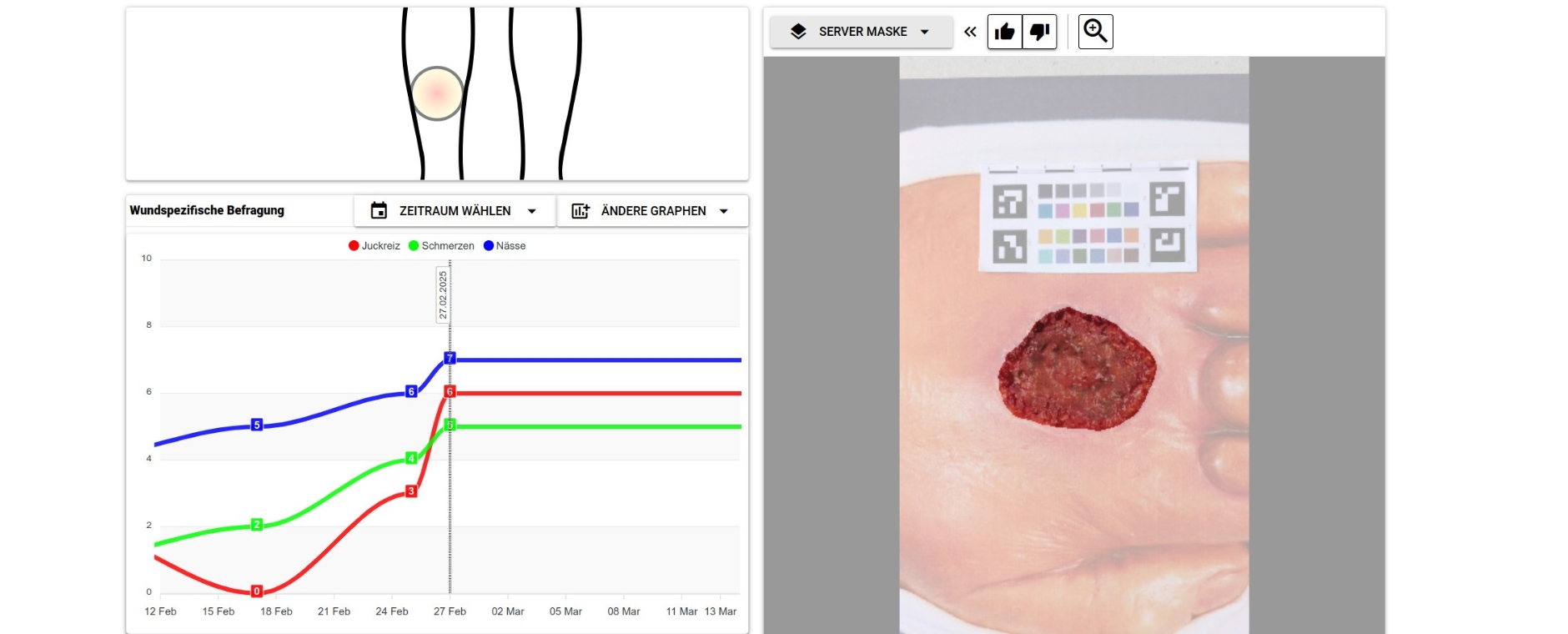Click the color calibration card in photo
This screenshot has width=1568, height=634.
click(1088, 217)
